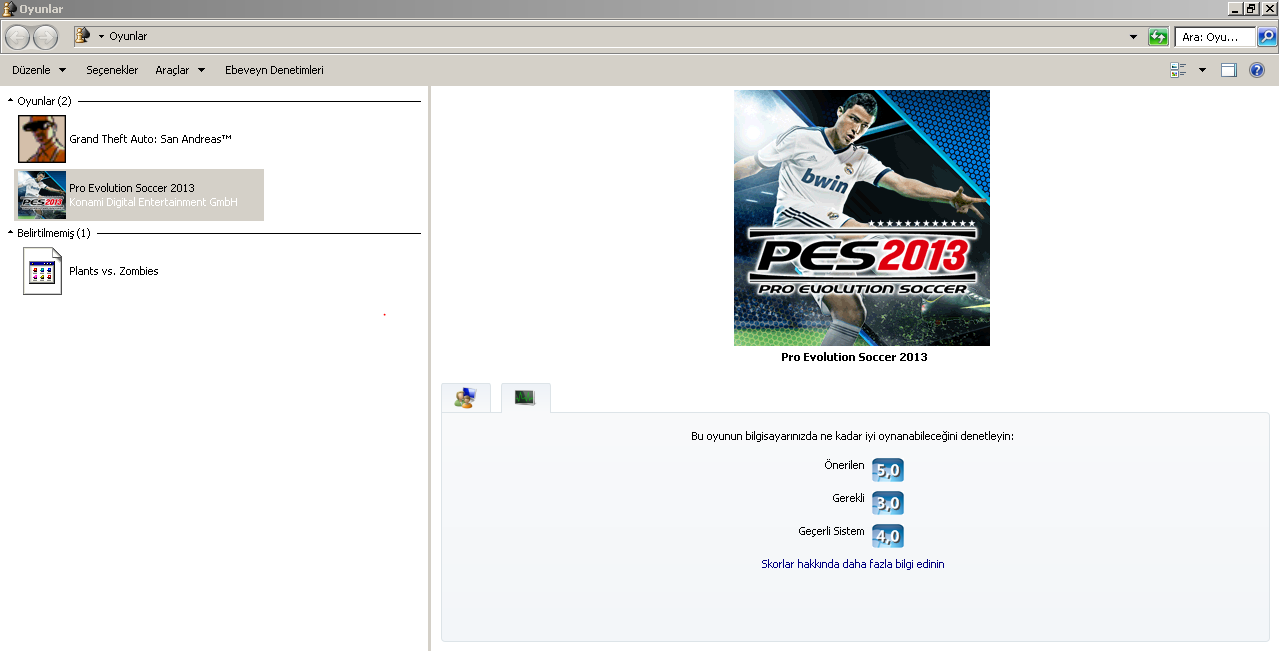Open the address bar dropdown arrow
This screenshot has height=651, width=1279.
[1134, 36]
